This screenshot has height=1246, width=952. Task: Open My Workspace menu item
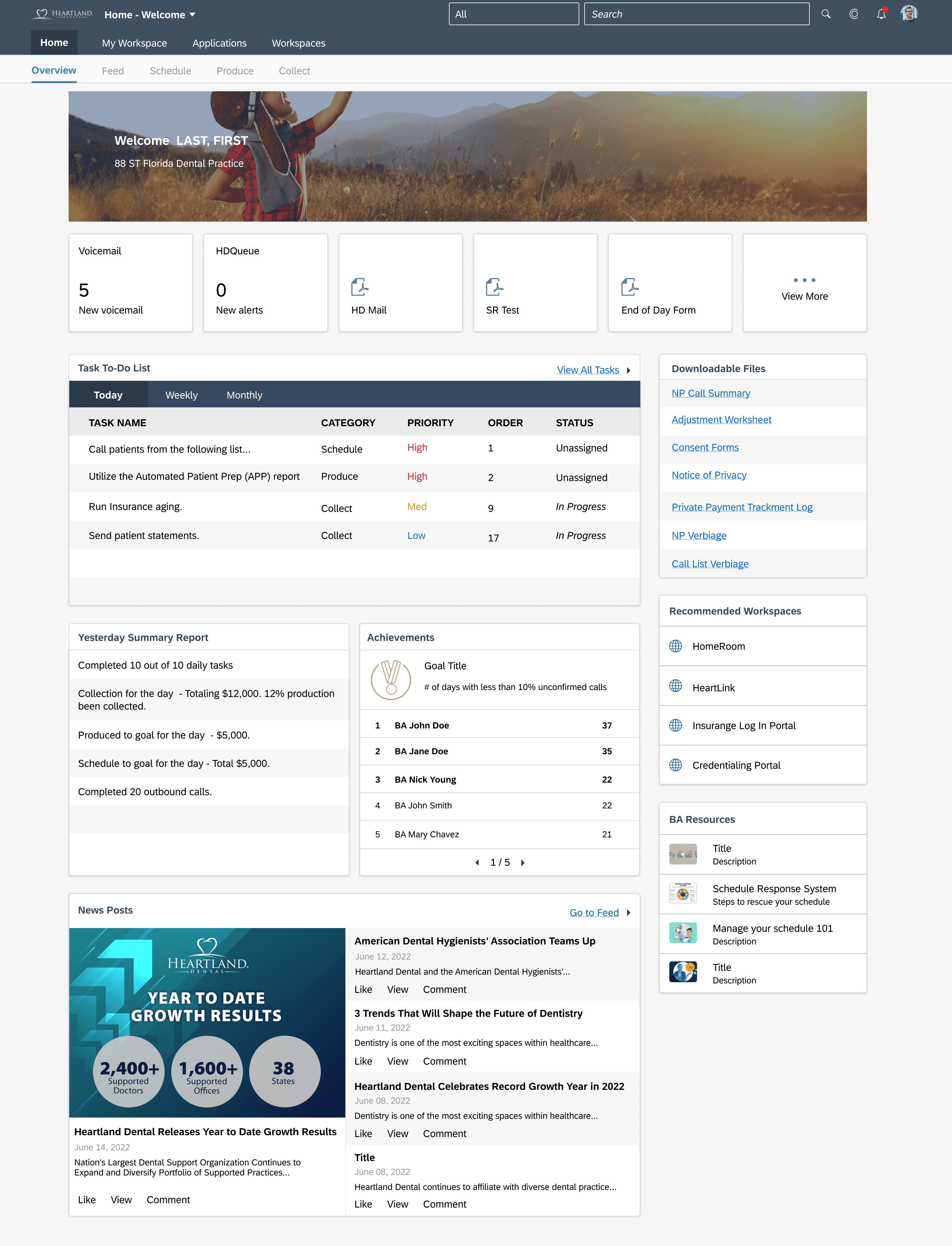coord(134,43)
